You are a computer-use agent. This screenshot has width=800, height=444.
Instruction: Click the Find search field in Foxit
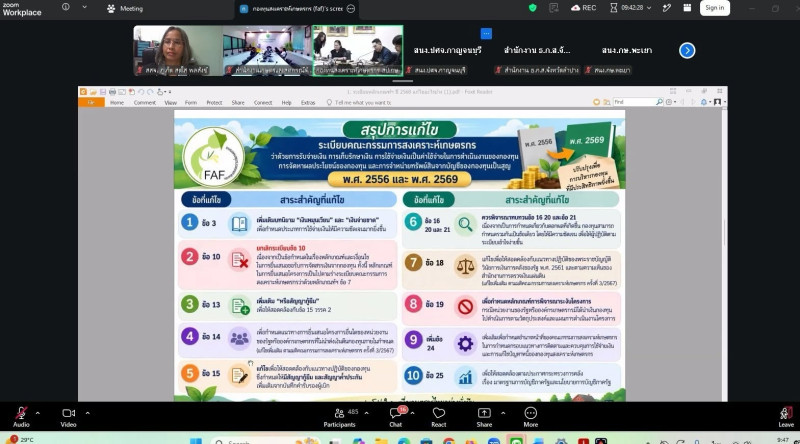(x=634, y=102)
